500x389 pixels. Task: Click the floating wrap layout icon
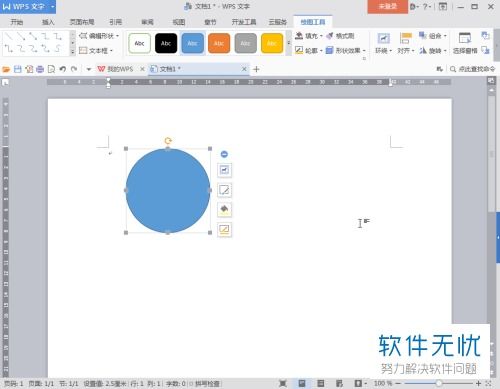[224, 170]
